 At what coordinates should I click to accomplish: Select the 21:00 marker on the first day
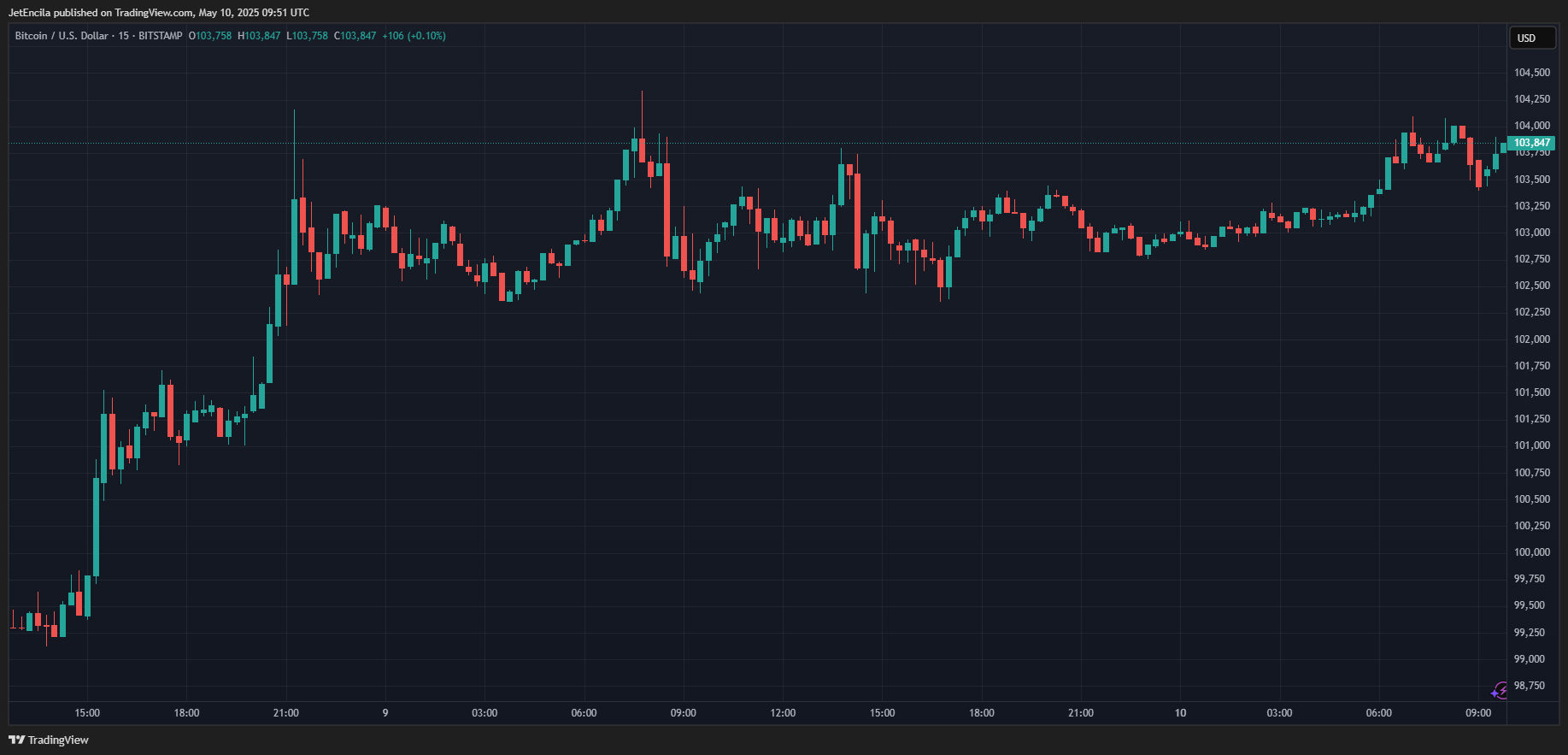[286, 713]
